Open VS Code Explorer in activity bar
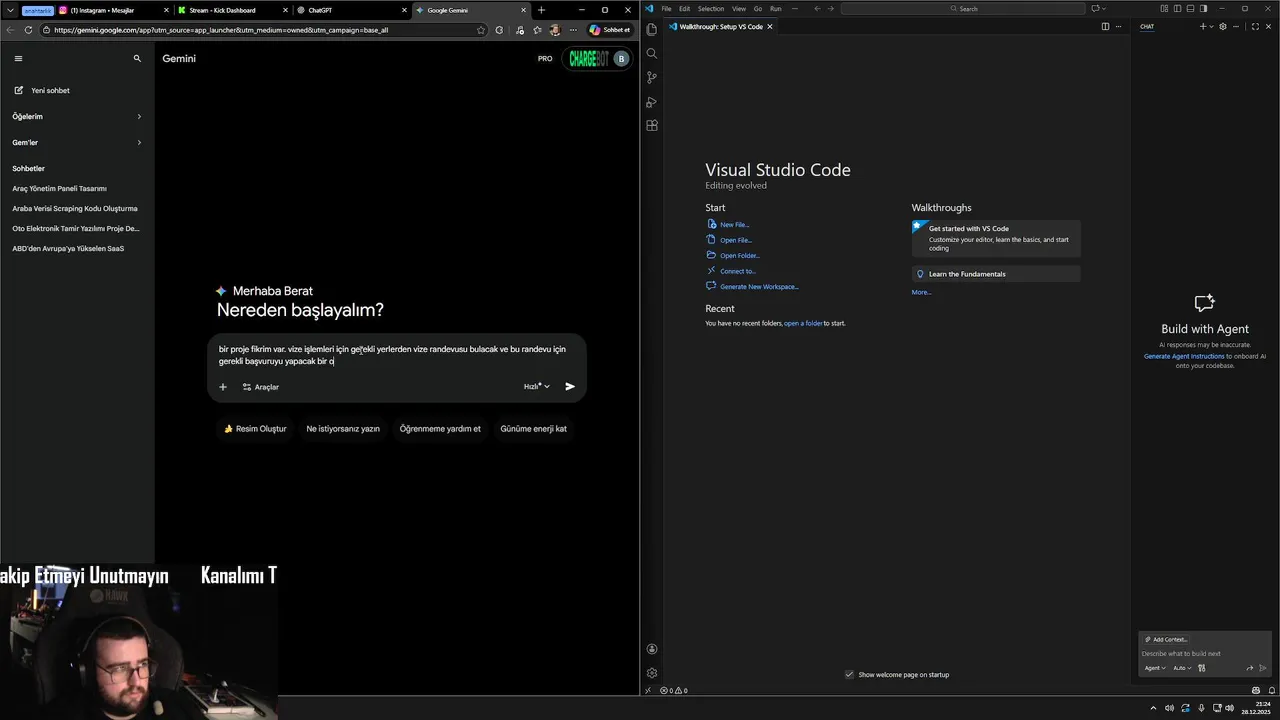1280x720 pixels. pyautogui.click(x=652, y=30)
